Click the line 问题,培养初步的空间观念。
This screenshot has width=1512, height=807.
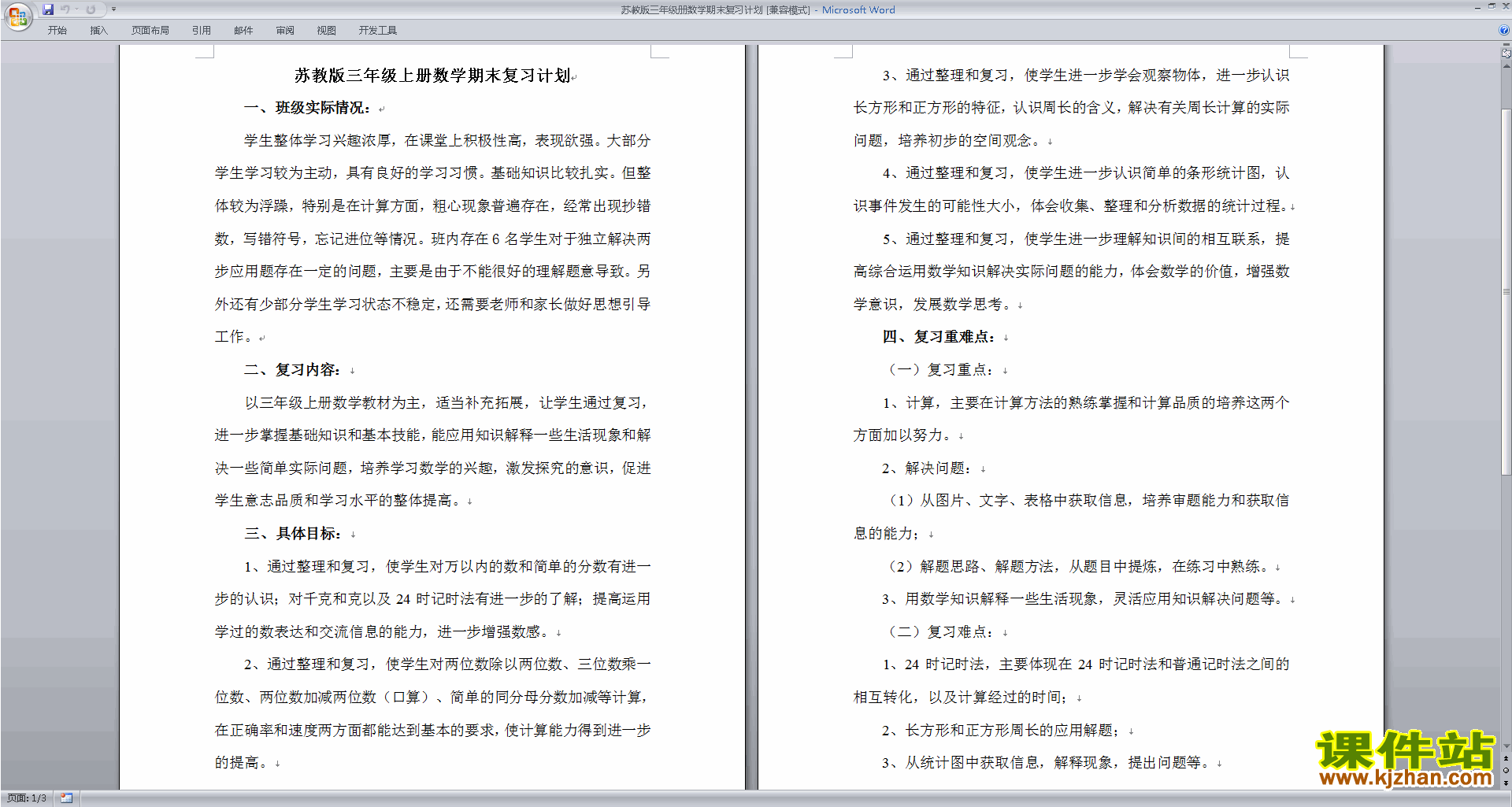coord(947,141)
